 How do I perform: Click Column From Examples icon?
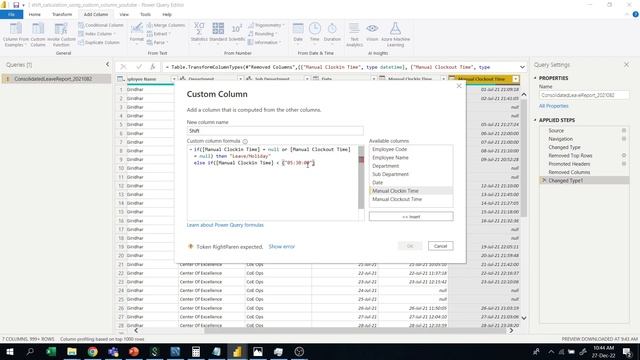point(16,29)
